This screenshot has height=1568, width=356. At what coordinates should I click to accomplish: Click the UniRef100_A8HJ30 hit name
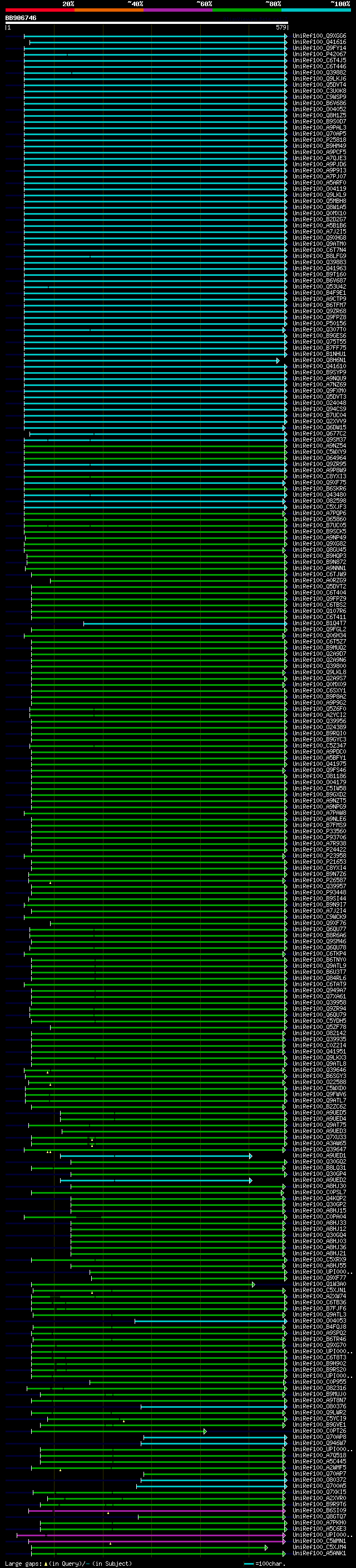[x=319, y=1186]
